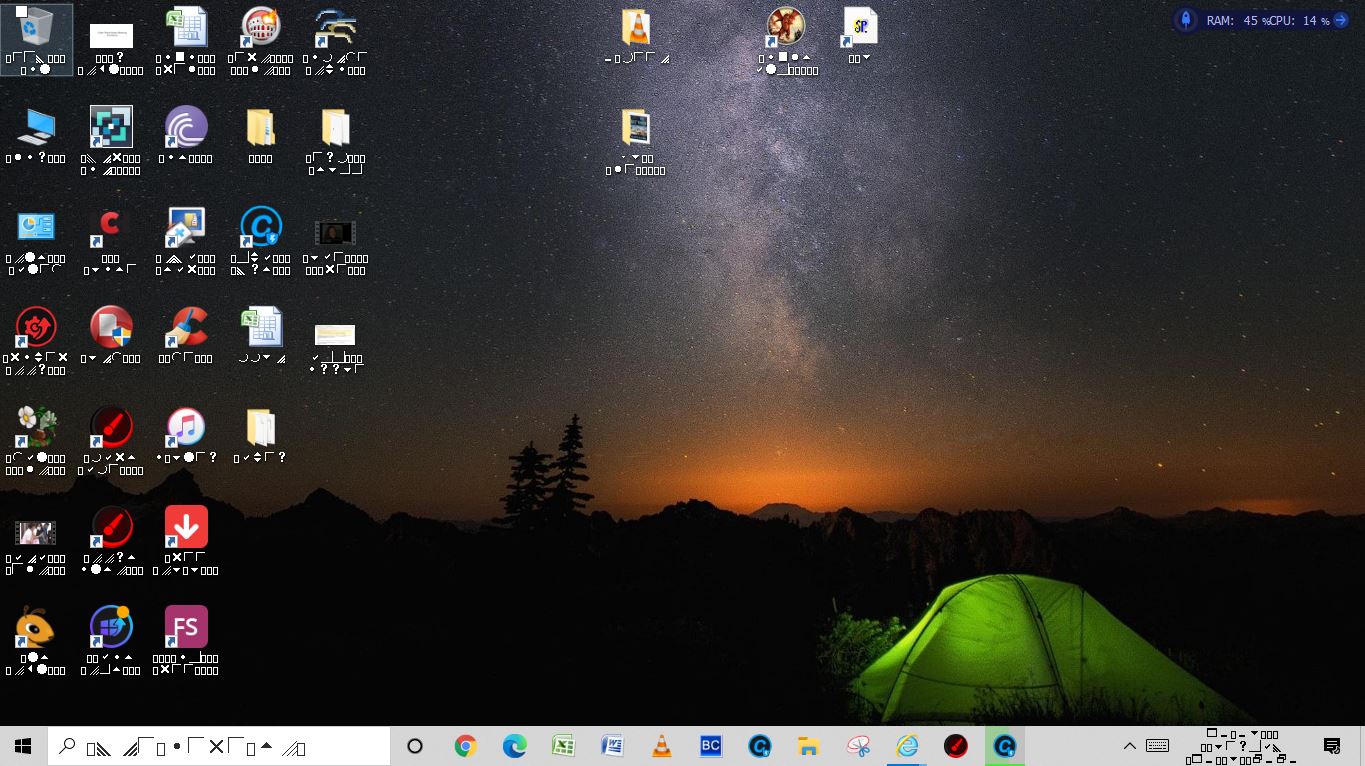Click the taskbar search box
The image size is (1365, 766).
220,746
